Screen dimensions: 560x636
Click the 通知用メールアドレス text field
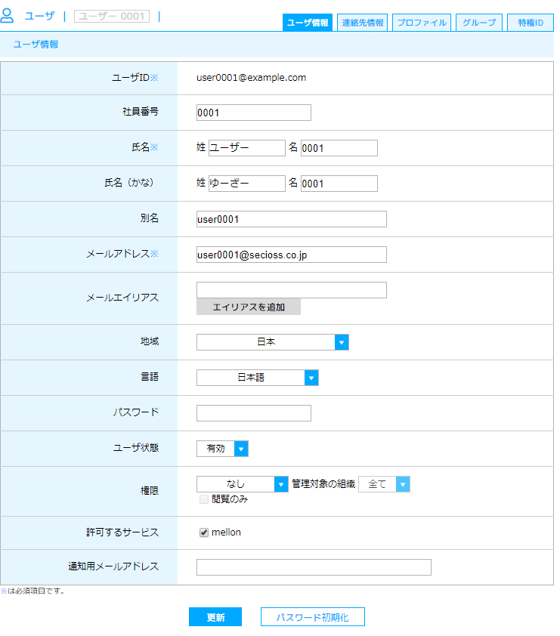point(314,567)
